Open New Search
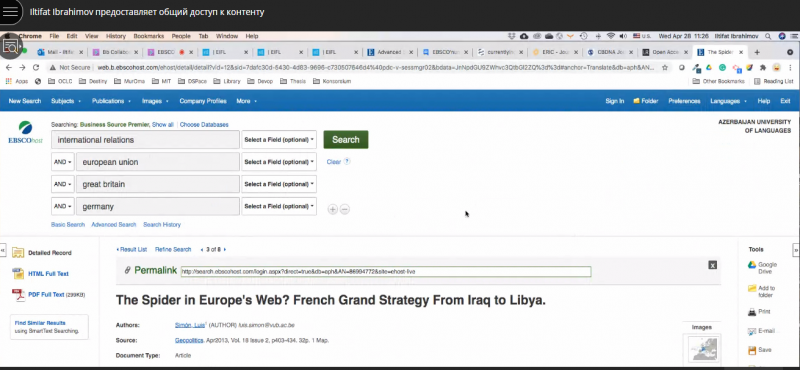The height and width of the screenshot is (370, 800). click(x=24, y=101)
